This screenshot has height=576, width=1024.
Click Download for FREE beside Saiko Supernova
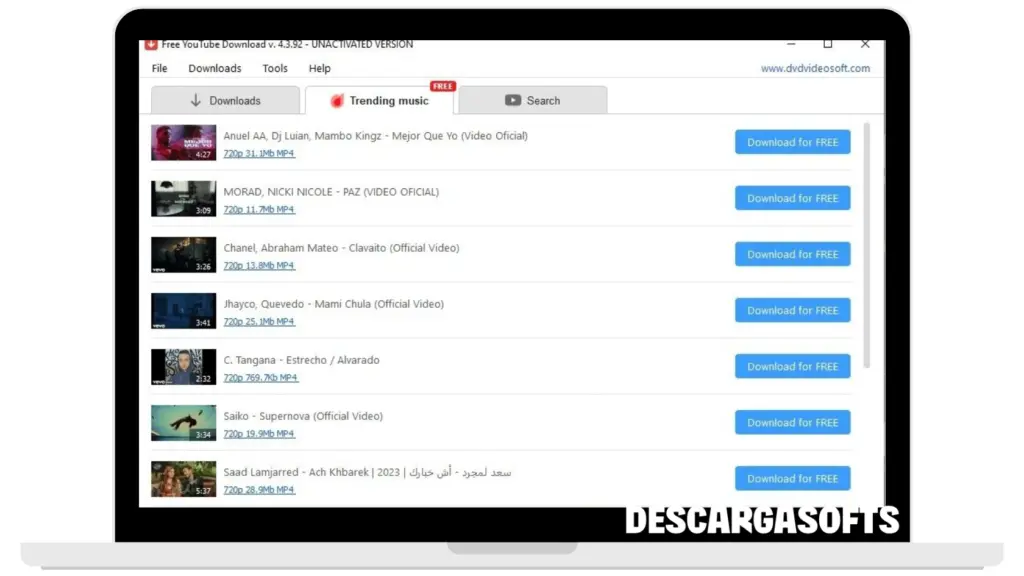click(792, 422)
